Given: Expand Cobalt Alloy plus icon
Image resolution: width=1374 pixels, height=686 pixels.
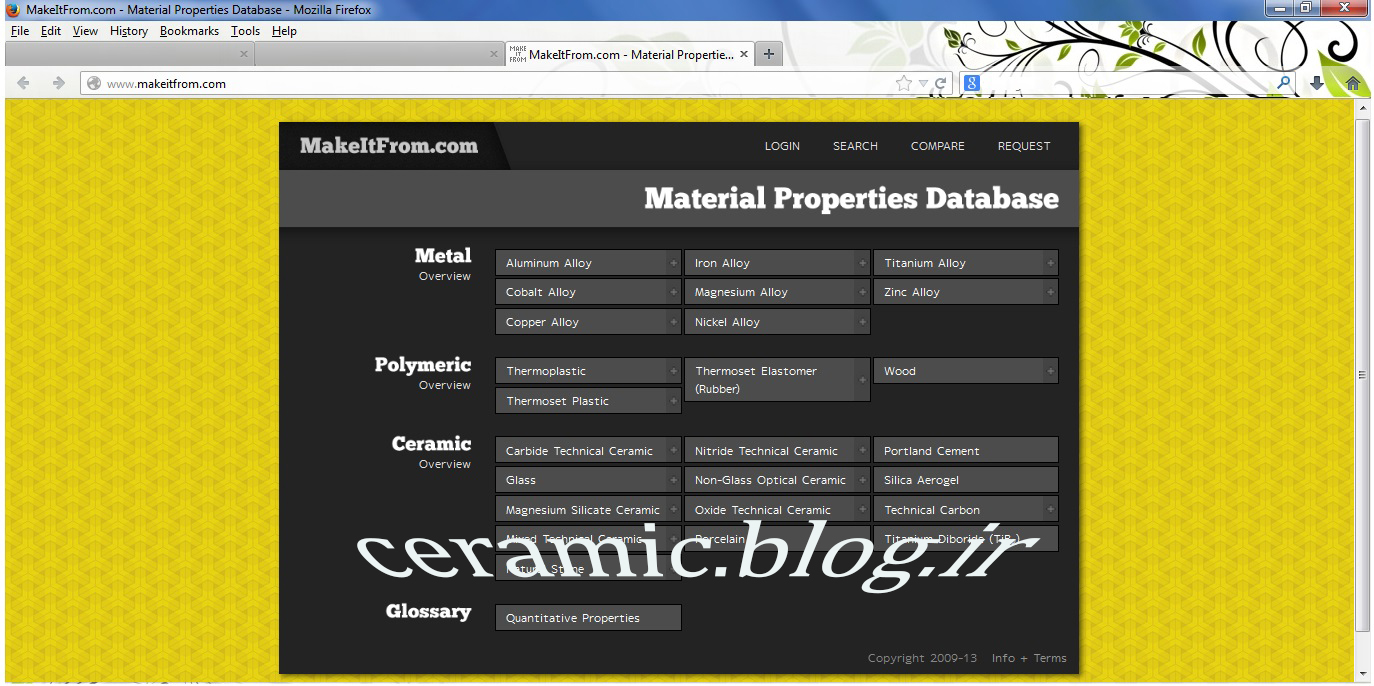Looking at the screenshot, I should coord(673,292).
